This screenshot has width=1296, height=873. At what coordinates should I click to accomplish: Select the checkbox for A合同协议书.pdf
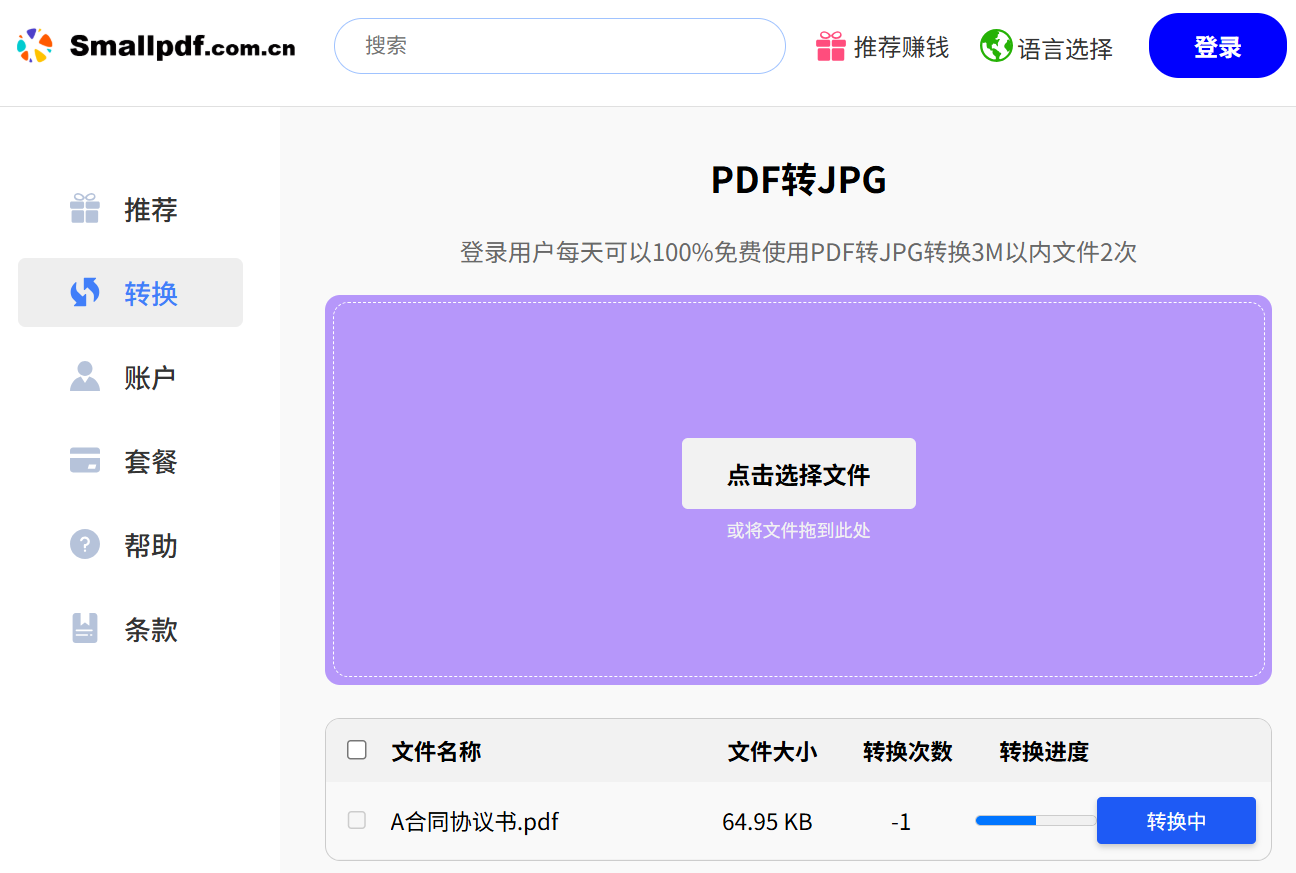(356, 820)
